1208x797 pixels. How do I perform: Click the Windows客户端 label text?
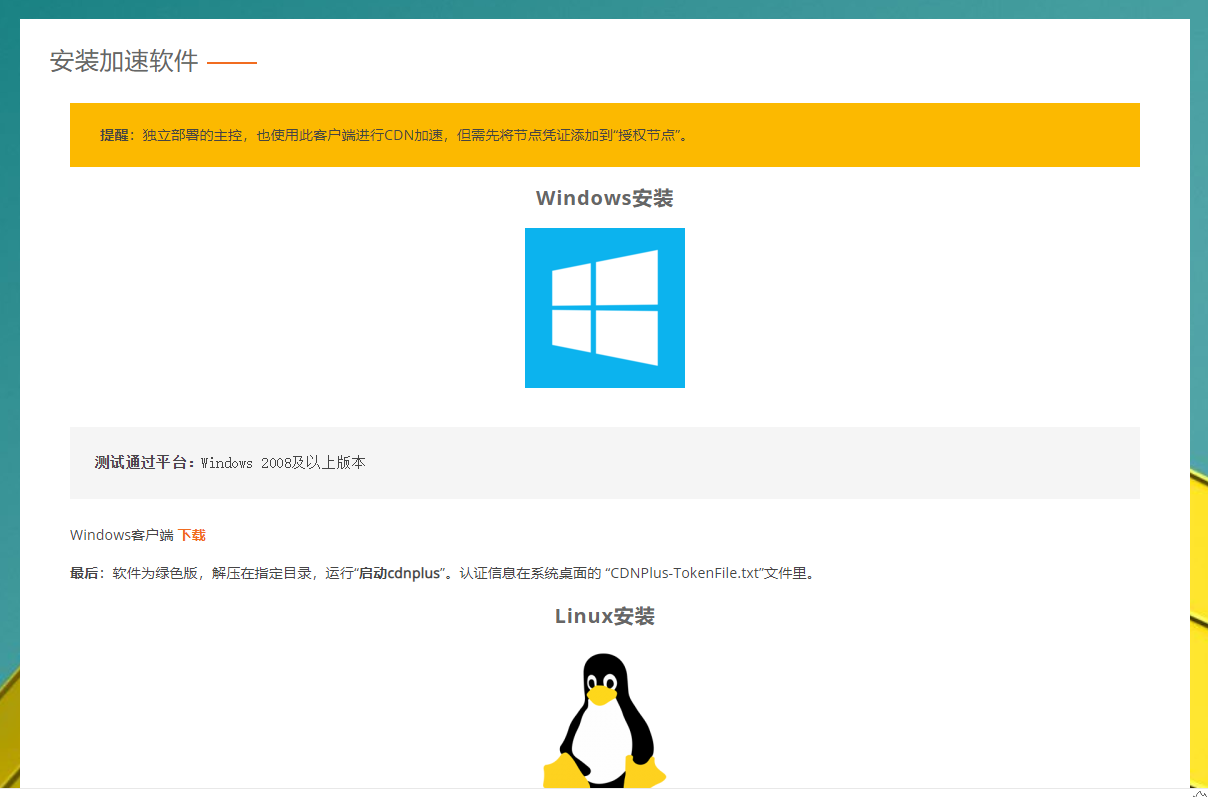point(122,535)
